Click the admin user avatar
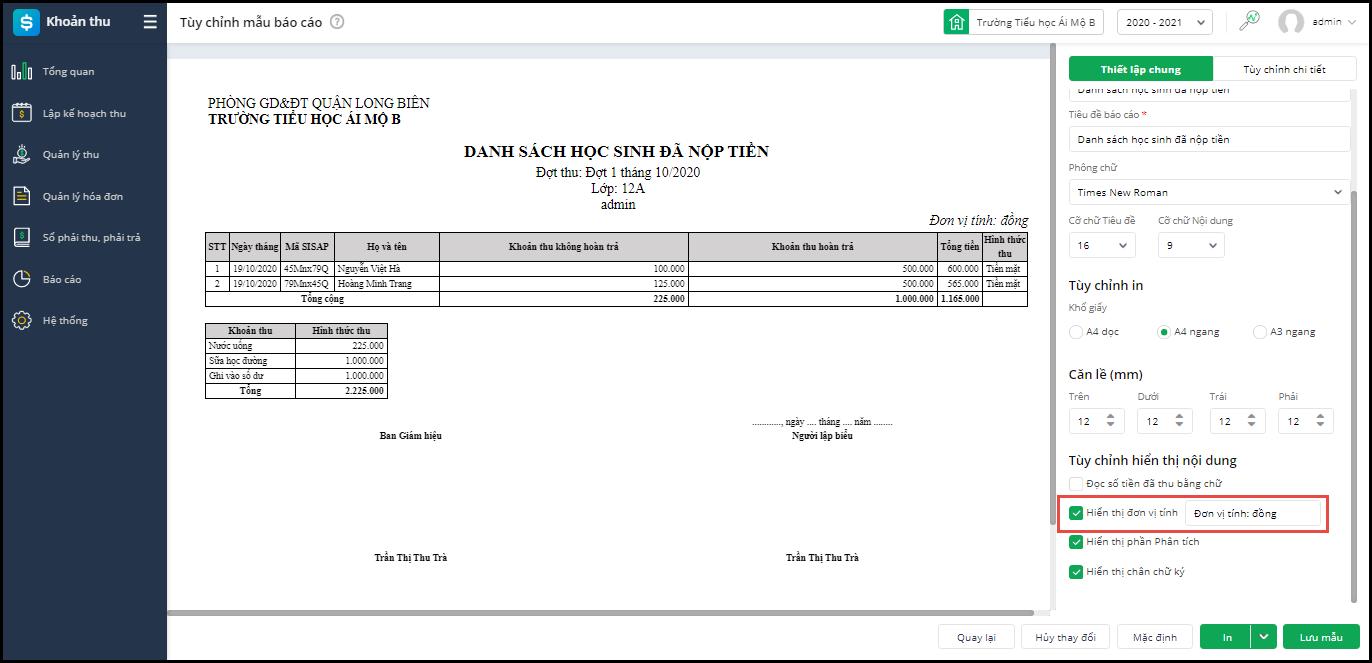Image resolution: width=1372 pixels, height=663 pixels. [x=1291, y=22]
